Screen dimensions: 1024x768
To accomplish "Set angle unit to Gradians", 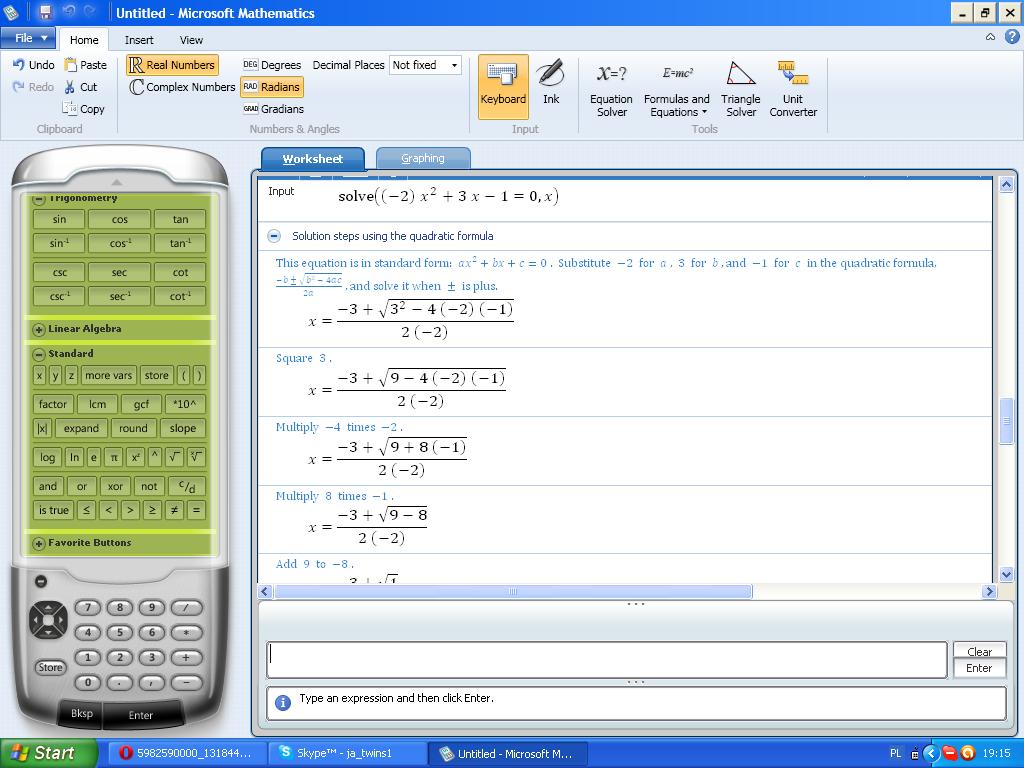I will click(273, 109).
